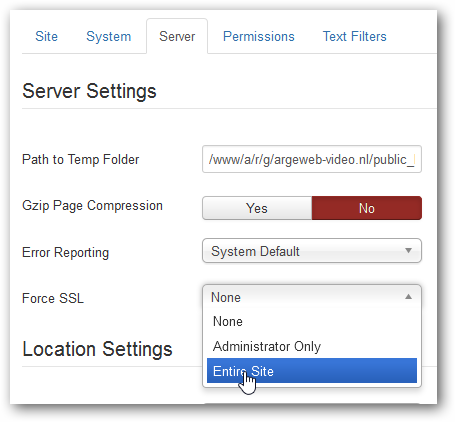Screen dimensions: 455x422
Task: Set Gzip Page Compression to No
Action: point(367,208)
